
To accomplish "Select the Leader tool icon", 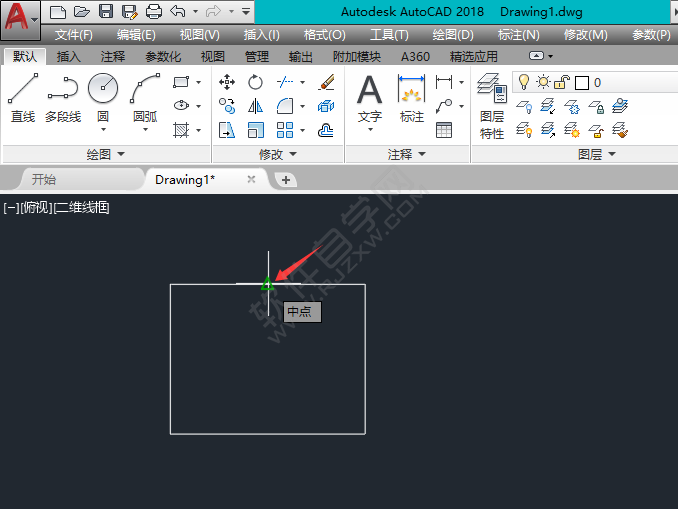I will (x=444, y=106).
